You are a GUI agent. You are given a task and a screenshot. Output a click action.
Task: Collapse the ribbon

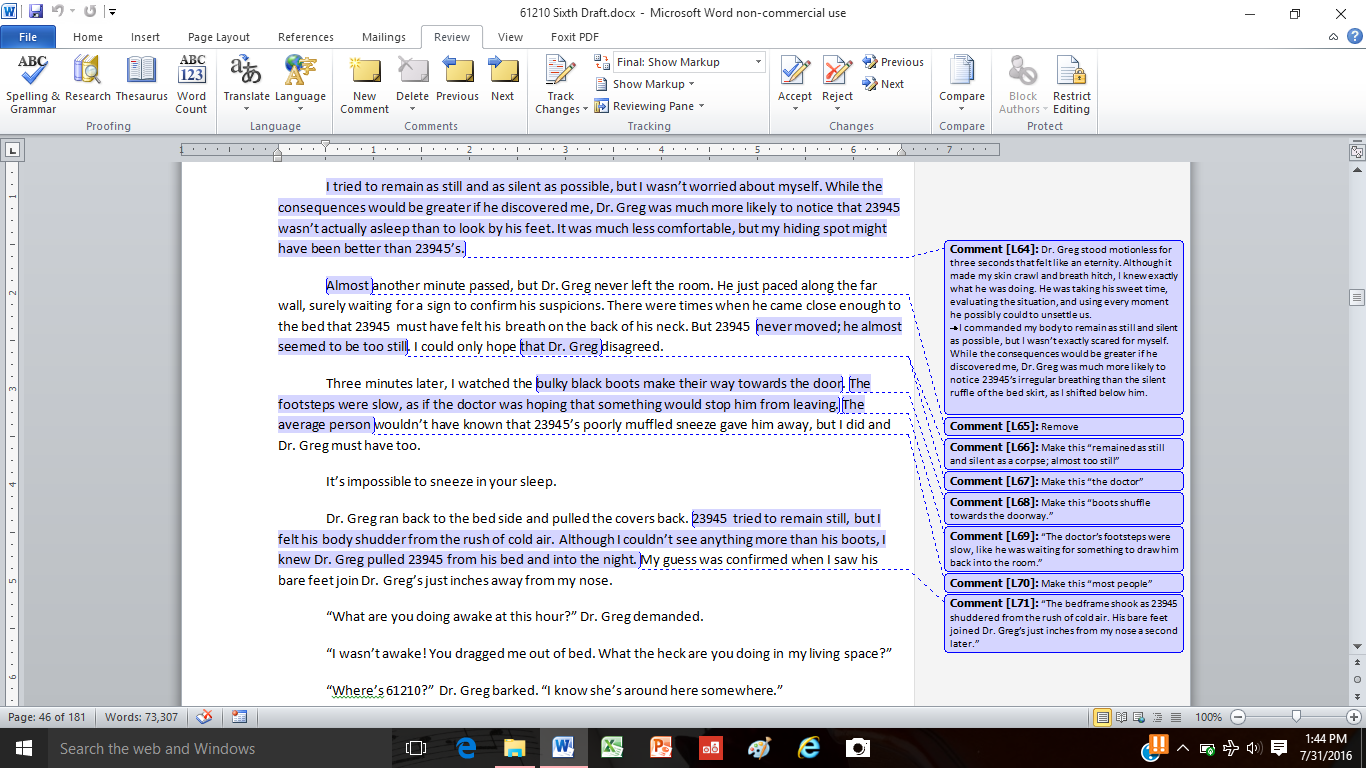tap(1333, 37)
